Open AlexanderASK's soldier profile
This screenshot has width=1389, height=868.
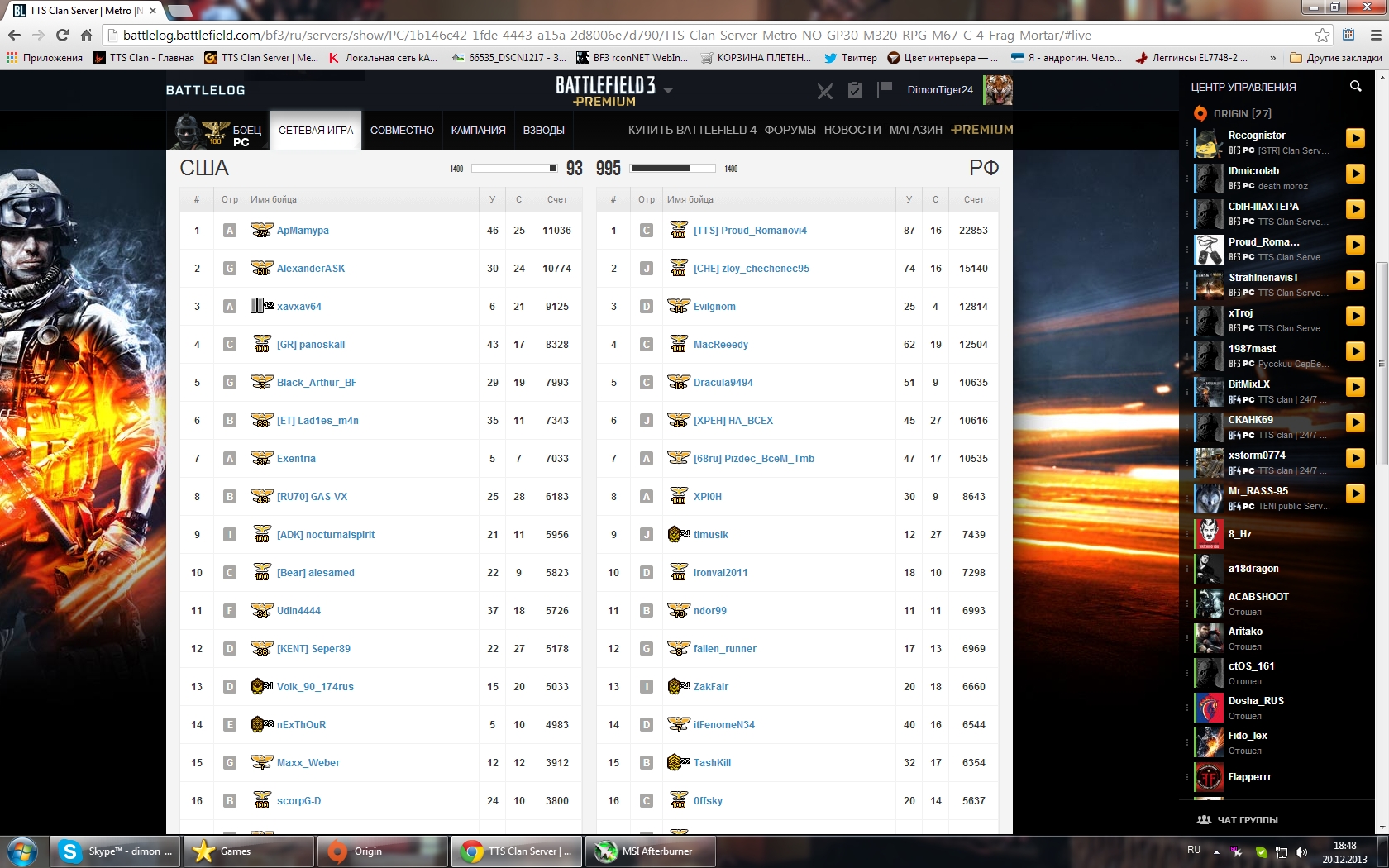pos(311,269)
